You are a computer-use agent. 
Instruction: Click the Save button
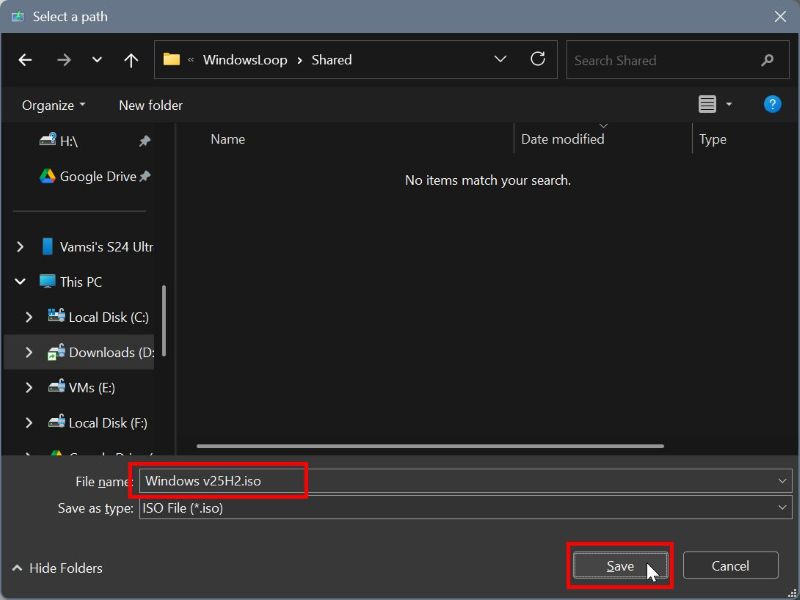point(620,566)
